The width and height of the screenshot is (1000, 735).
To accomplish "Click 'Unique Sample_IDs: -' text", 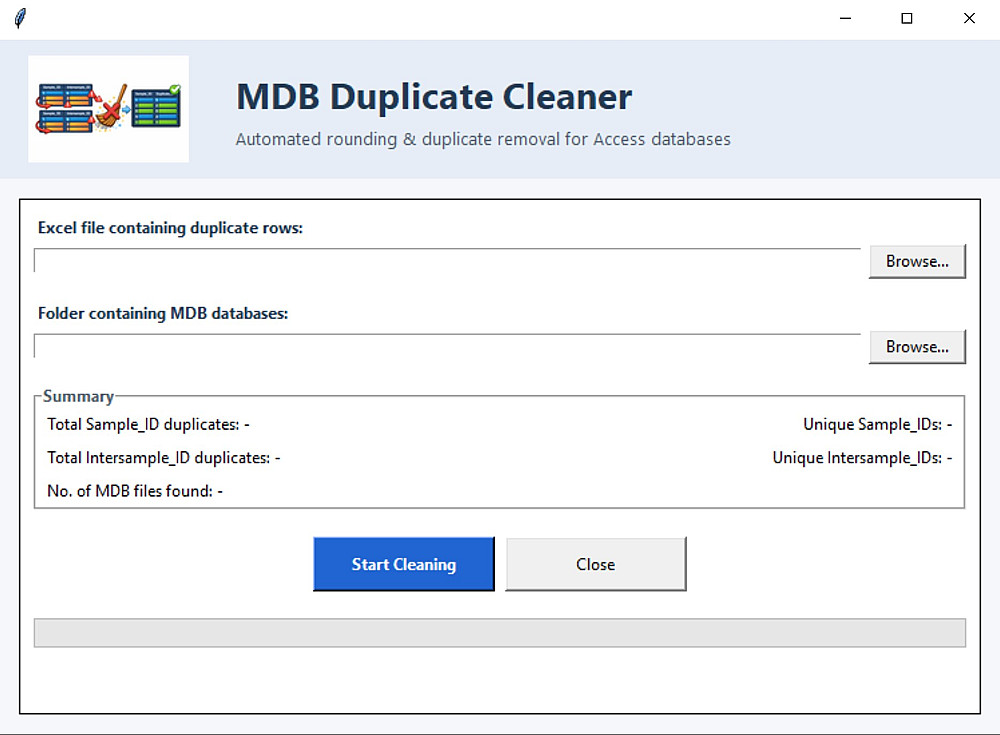I will (x=878, y=424).
